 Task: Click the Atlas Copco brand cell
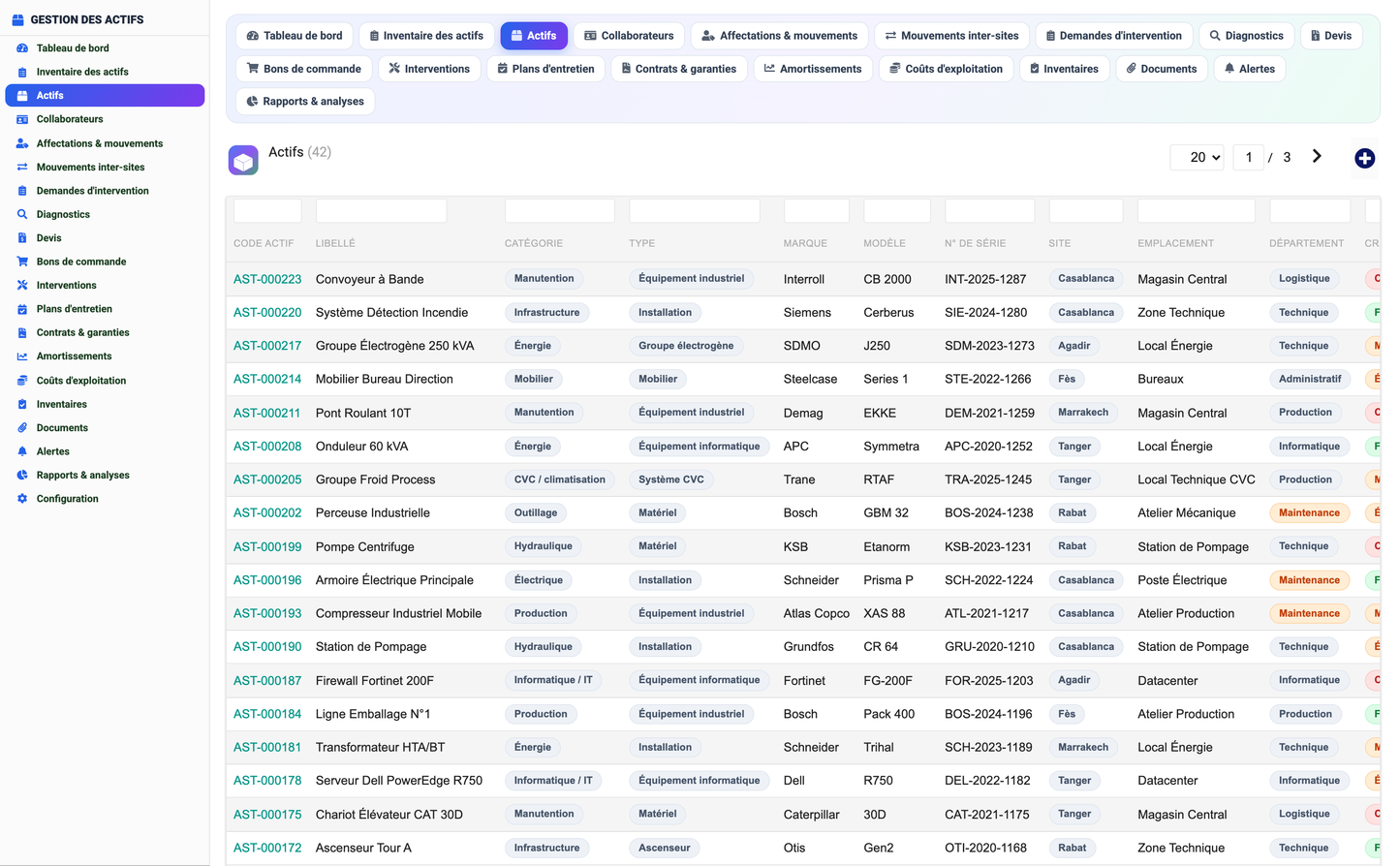coord(817,613)
